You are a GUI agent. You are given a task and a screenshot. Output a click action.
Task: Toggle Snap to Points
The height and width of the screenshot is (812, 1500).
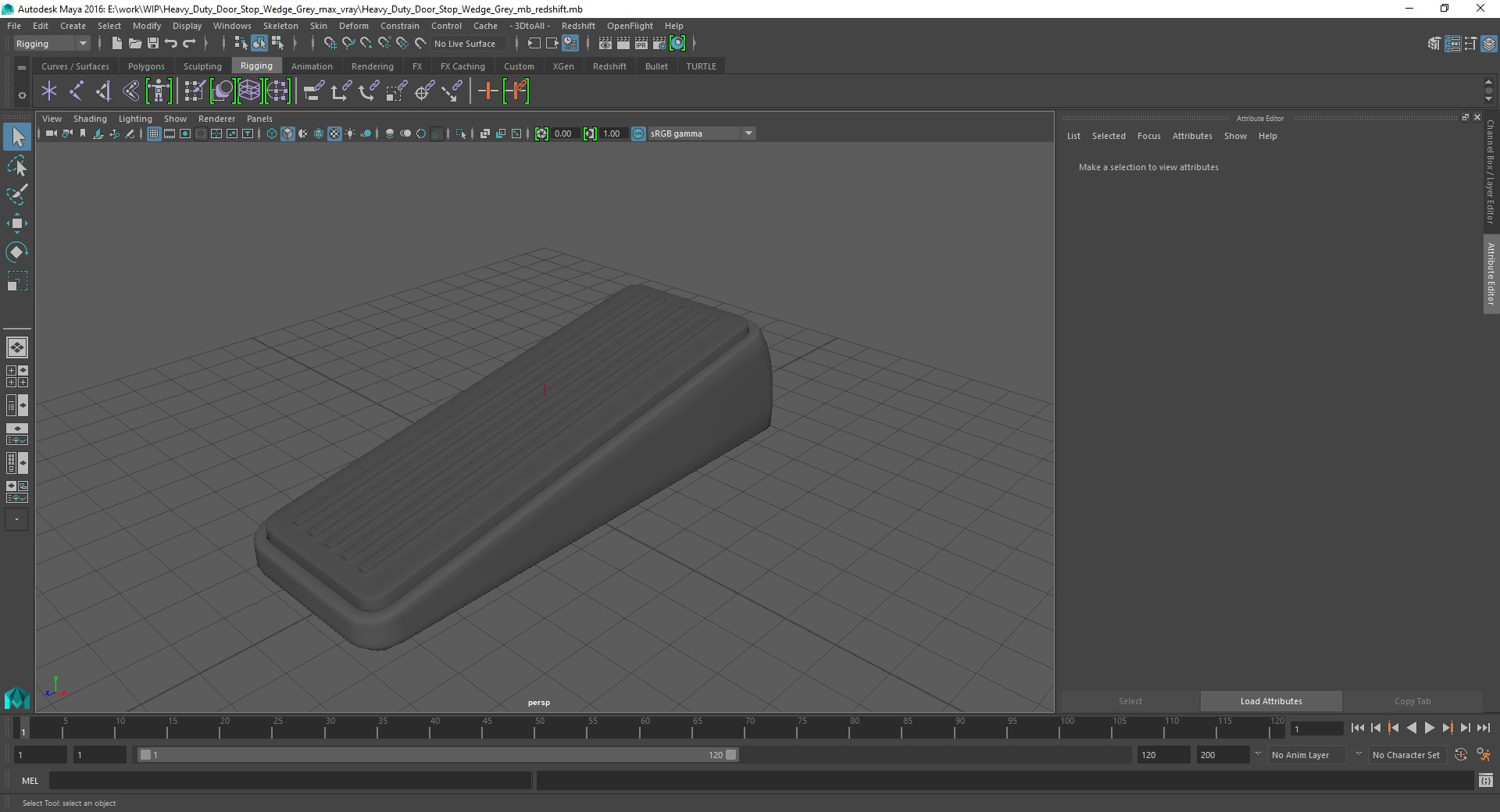click(x=366, y=44)
